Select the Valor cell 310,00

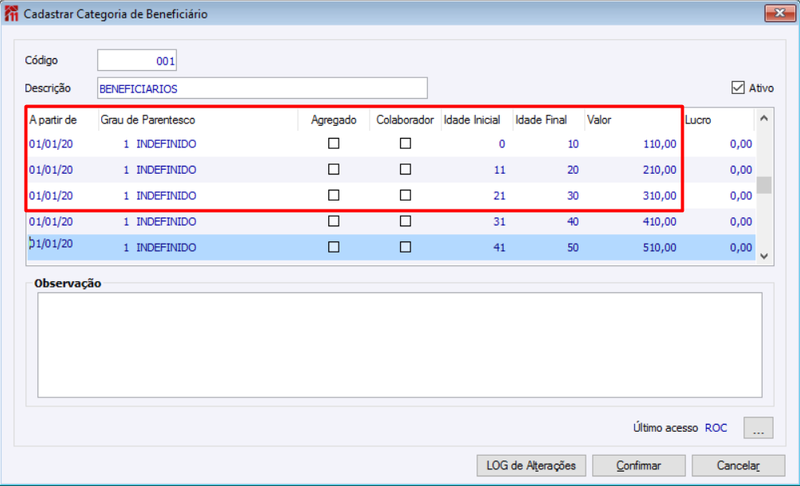[659, 196]
